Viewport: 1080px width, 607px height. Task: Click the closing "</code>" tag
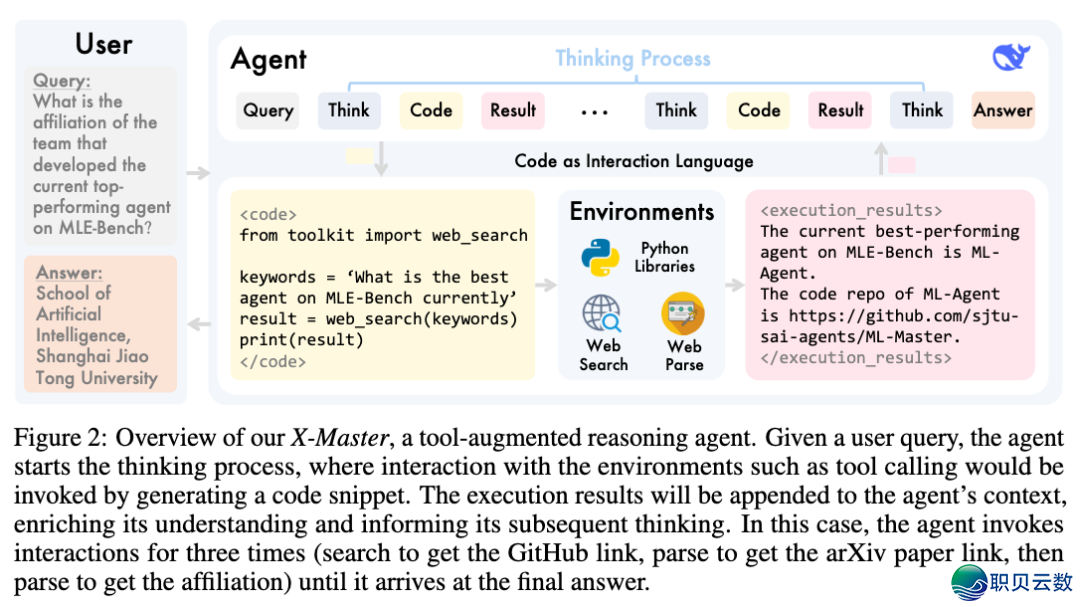273,361
